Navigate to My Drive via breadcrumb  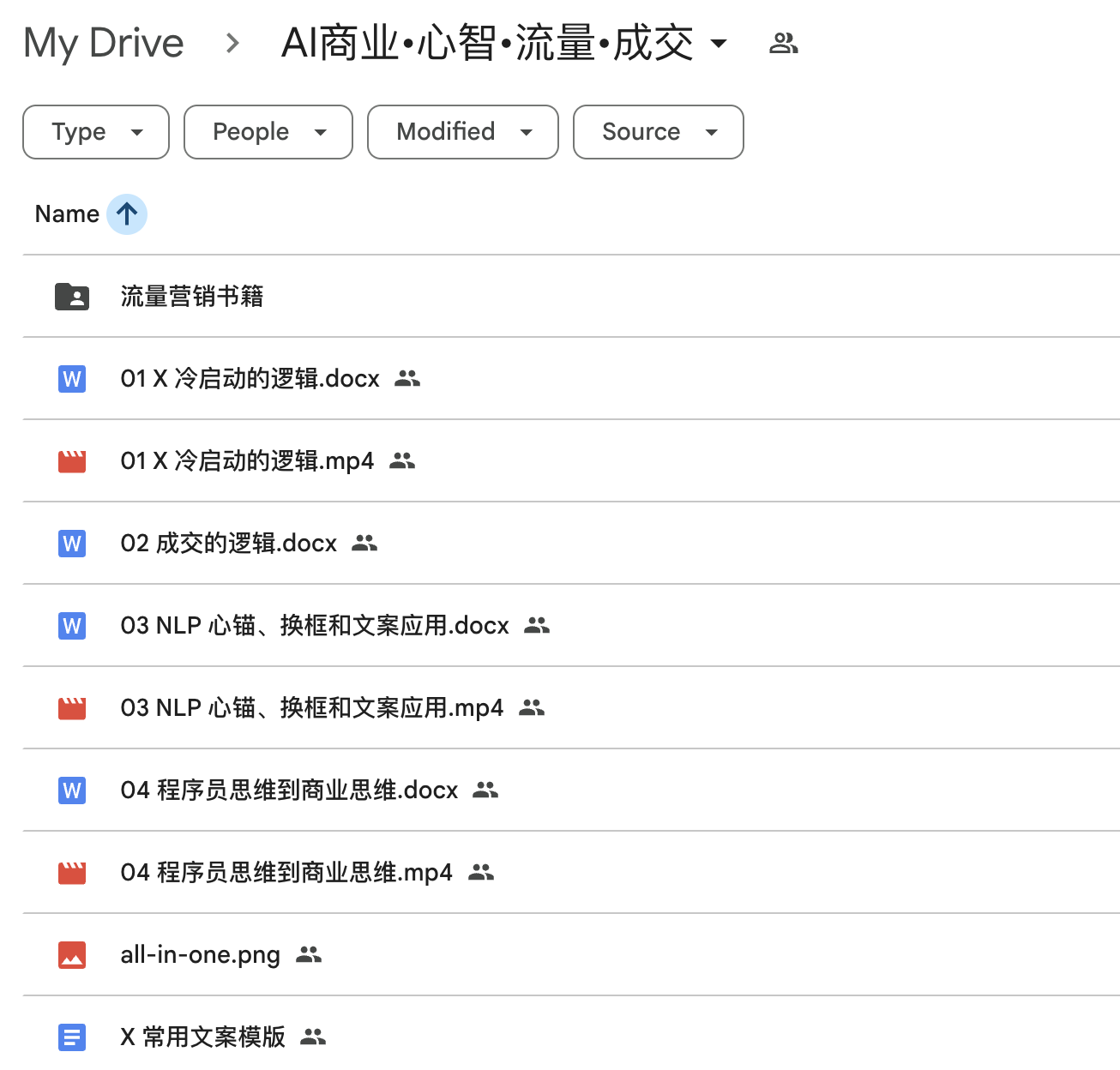point(103,42)
